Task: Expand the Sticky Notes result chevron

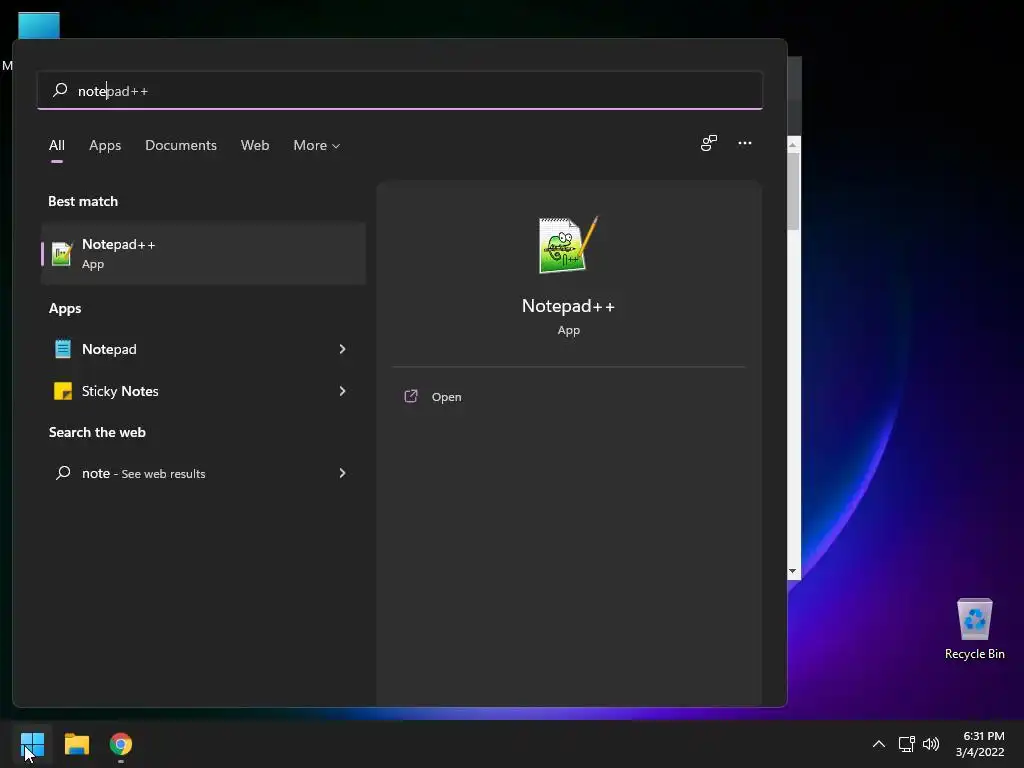Action: [x=342, y=391]
